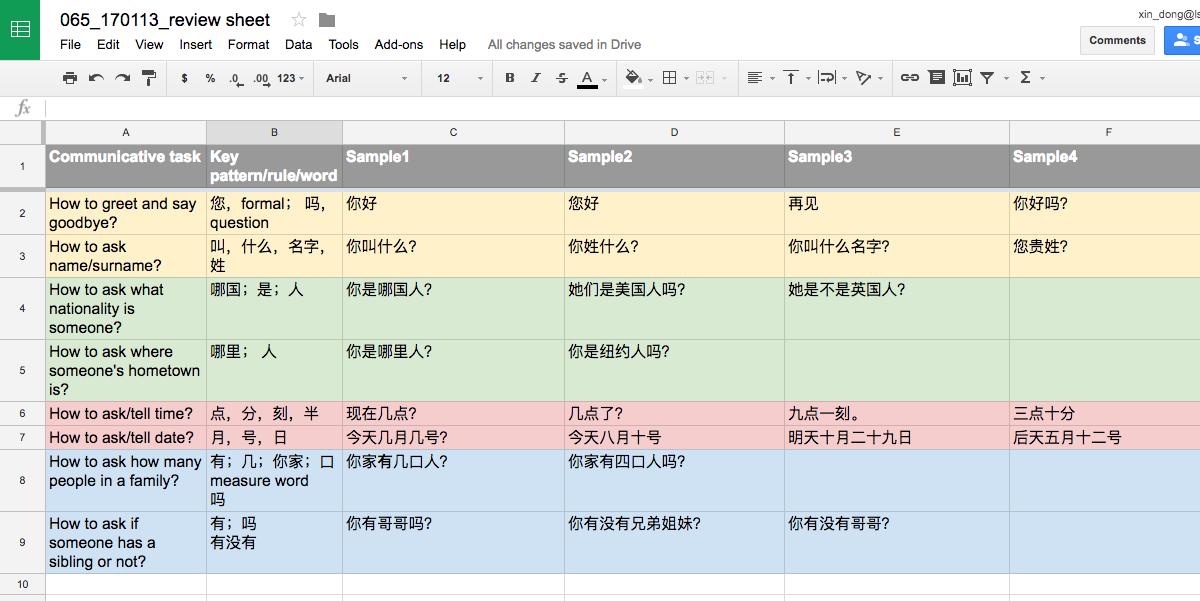Create a filter with the Filter icon

point(988,77)
